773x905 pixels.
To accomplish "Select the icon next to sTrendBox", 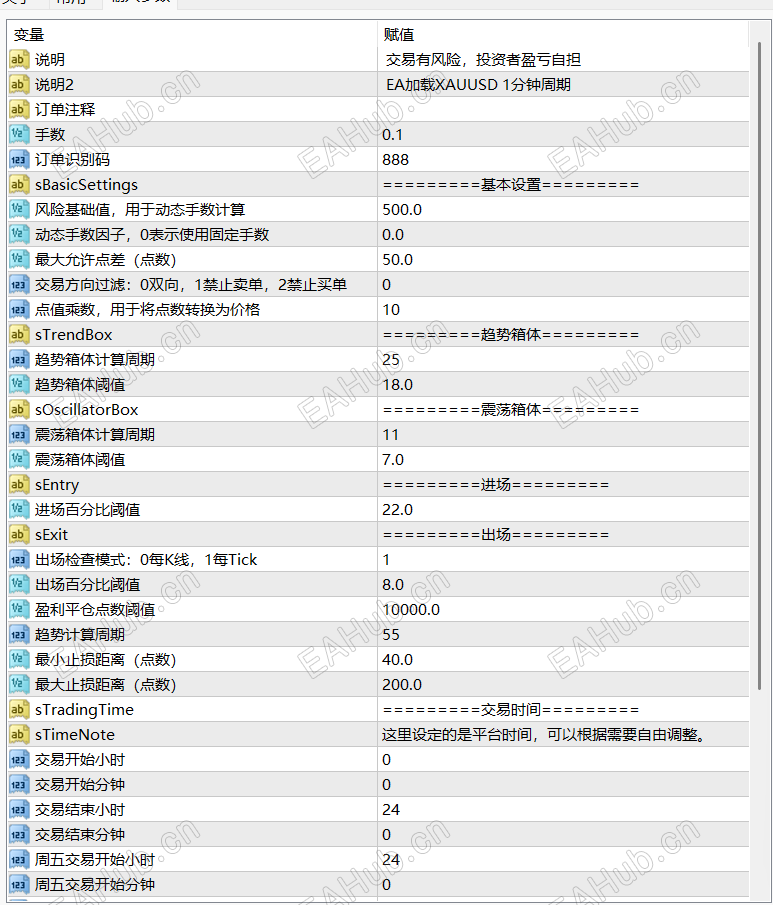I will pyautogui.click(x=18, y=335).
